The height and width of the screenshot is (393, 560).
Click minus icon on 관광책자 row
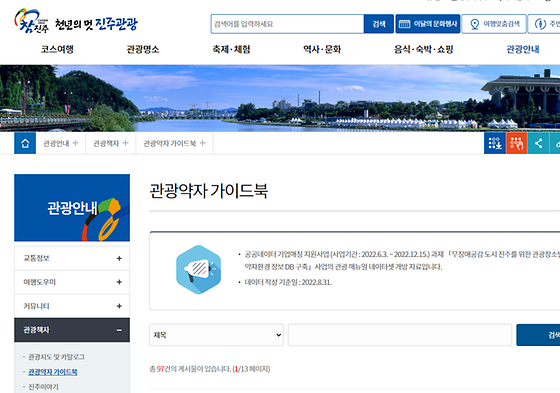119,330
